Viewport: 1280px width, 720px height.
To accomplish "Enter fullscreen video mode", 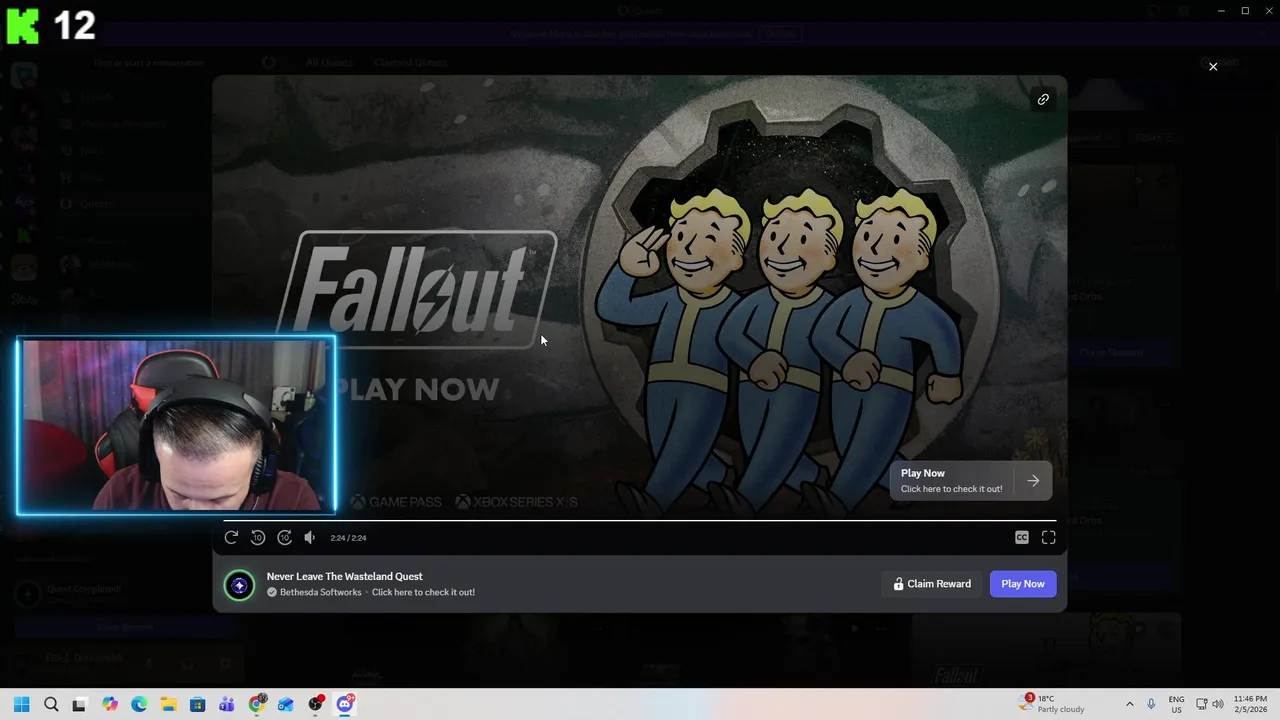I will [x=1048, y=538].
